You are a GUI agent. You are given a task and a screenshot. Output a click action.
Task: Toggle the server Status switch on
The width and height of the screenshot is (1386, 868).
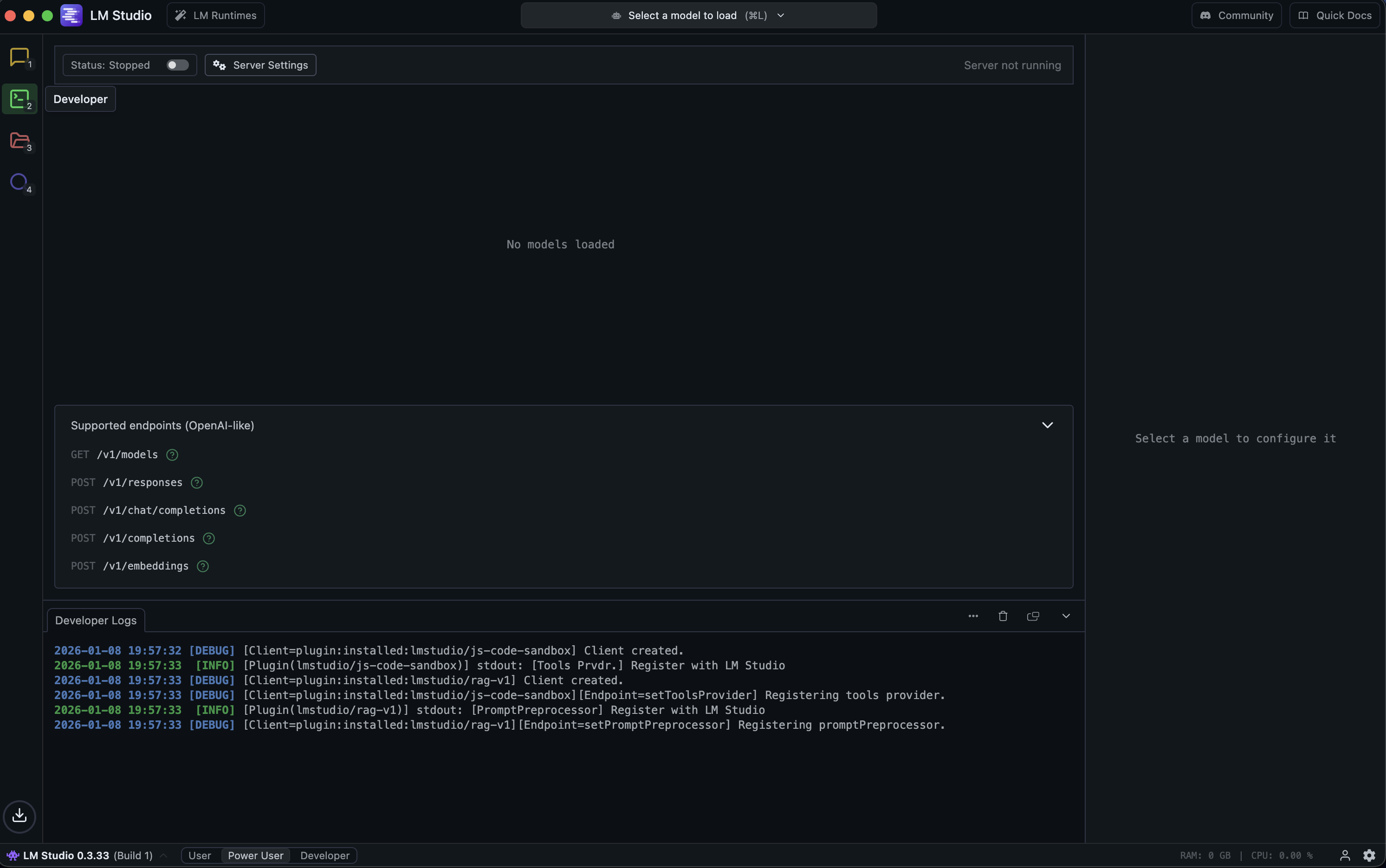[x=177, y=65]
